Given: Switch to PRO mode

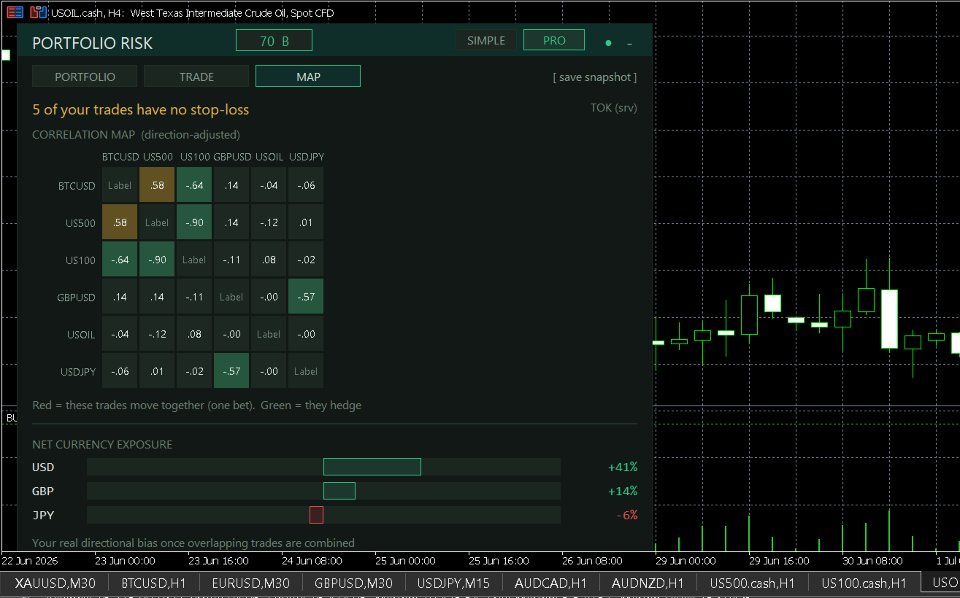Looking at the screenshot, I should [x=554, y=40].
